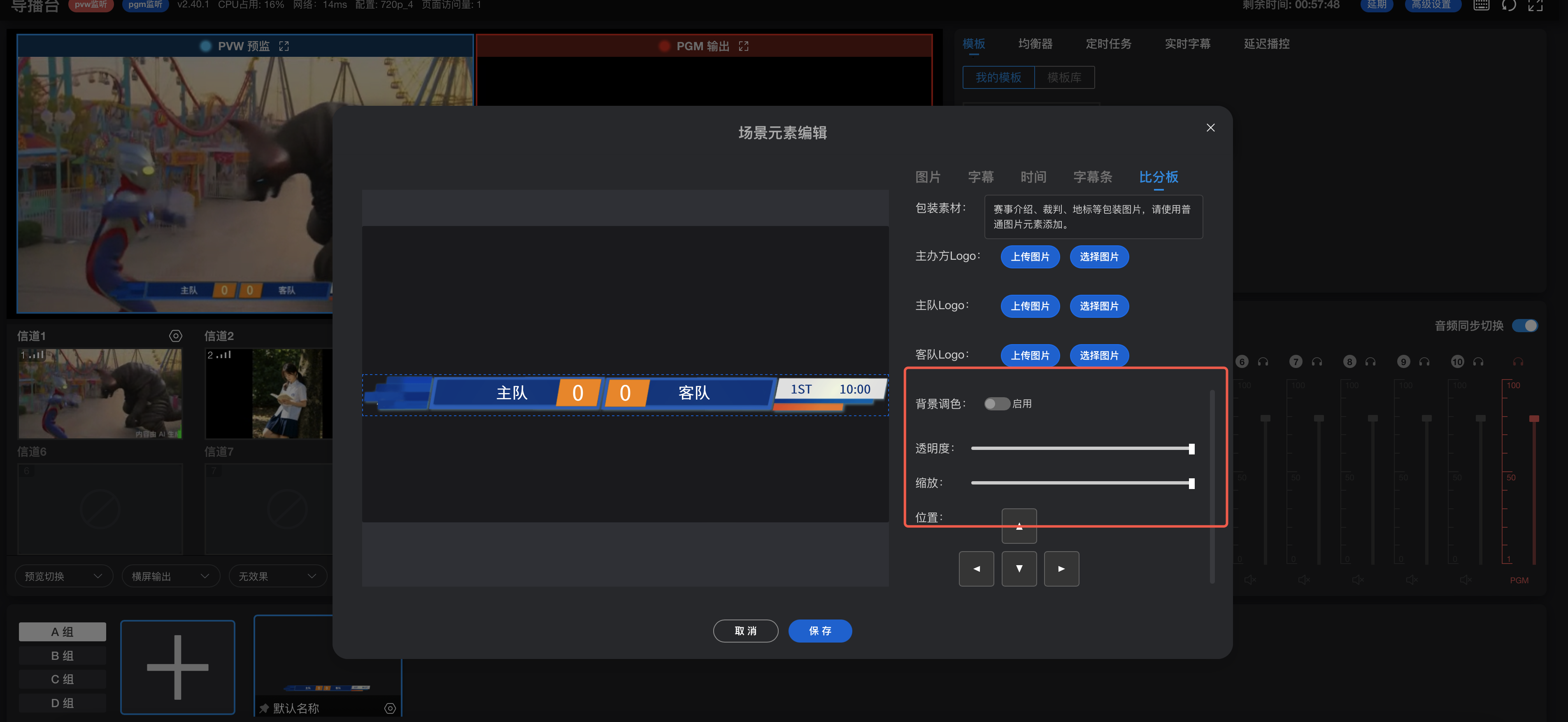
Task: Click the red PGM volume fader
Action: click(1534, 419)
